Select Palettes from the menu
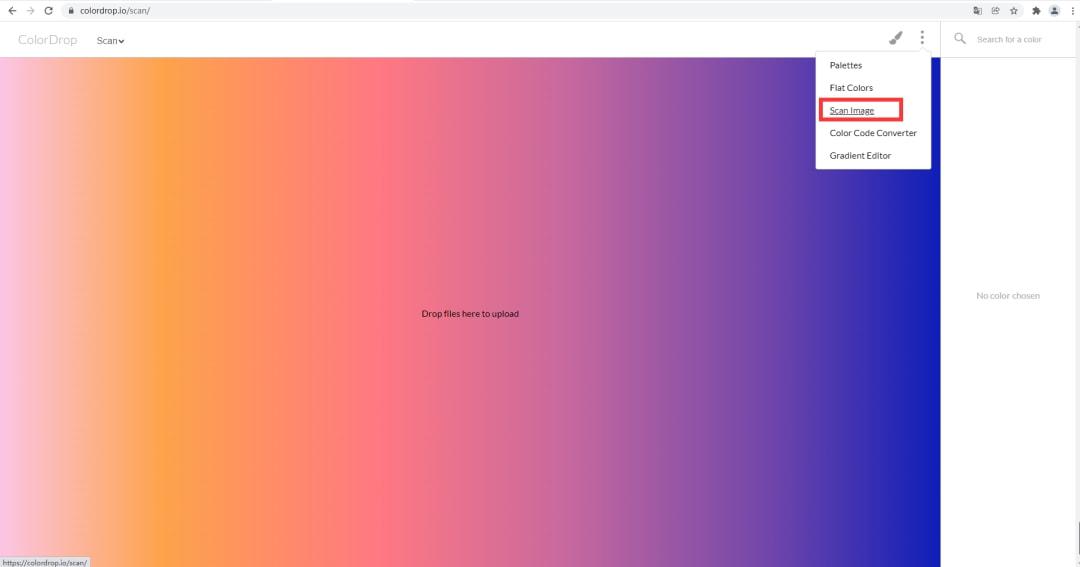The height and width of the screenshot is (567, 1080). point(845,65)
